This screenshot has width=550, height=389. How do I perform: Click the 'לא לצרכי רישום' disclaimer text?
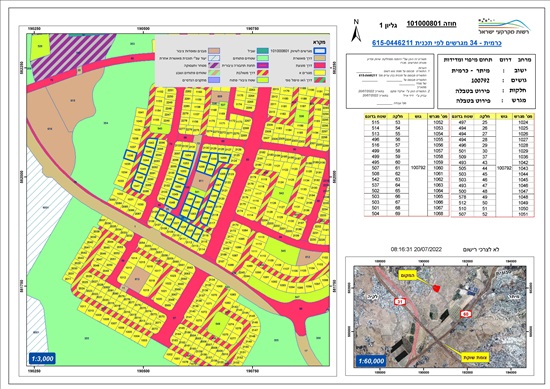point(482,250)
